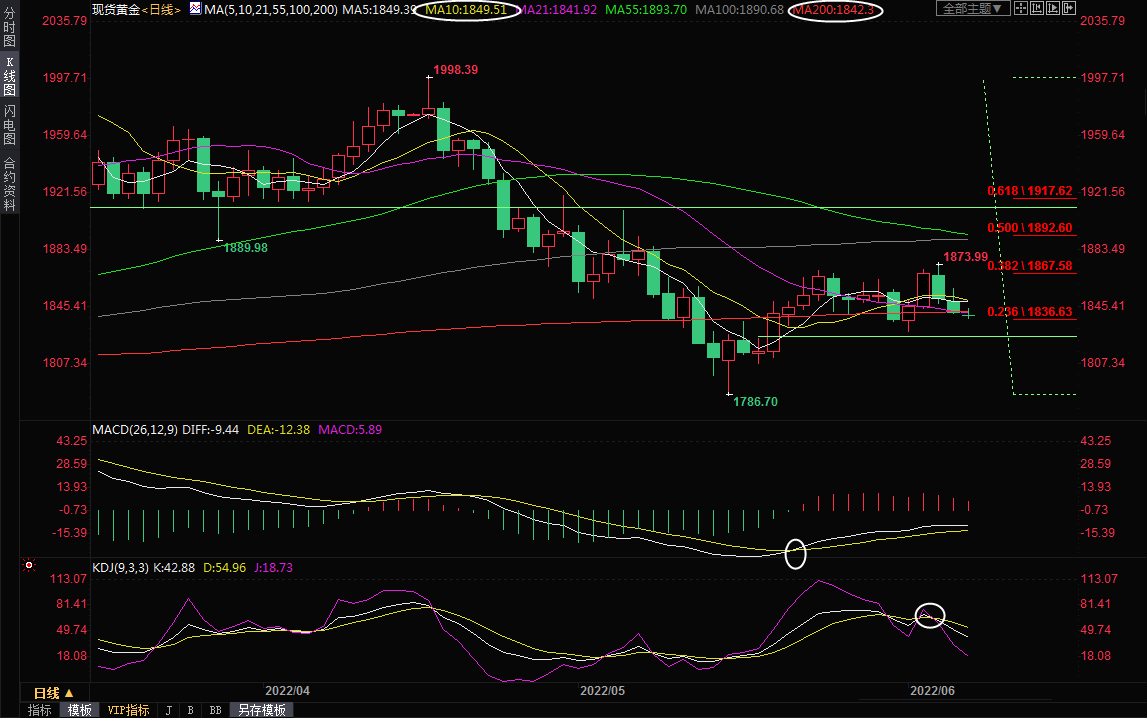The height and width of the screenshot is (718, 1147).
Task: Select the 模板 tab at bottom
Action: 80,710
